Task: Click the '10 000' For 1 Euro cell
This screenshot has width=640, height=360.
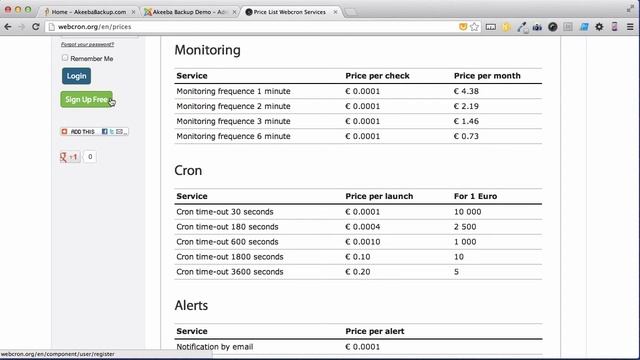Action: [x=467, y=212]
